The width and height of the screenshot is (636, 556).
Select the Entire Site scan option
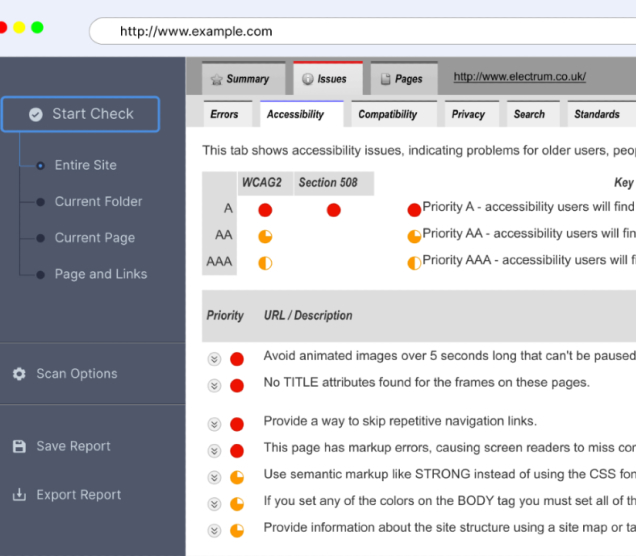(86, 165)
